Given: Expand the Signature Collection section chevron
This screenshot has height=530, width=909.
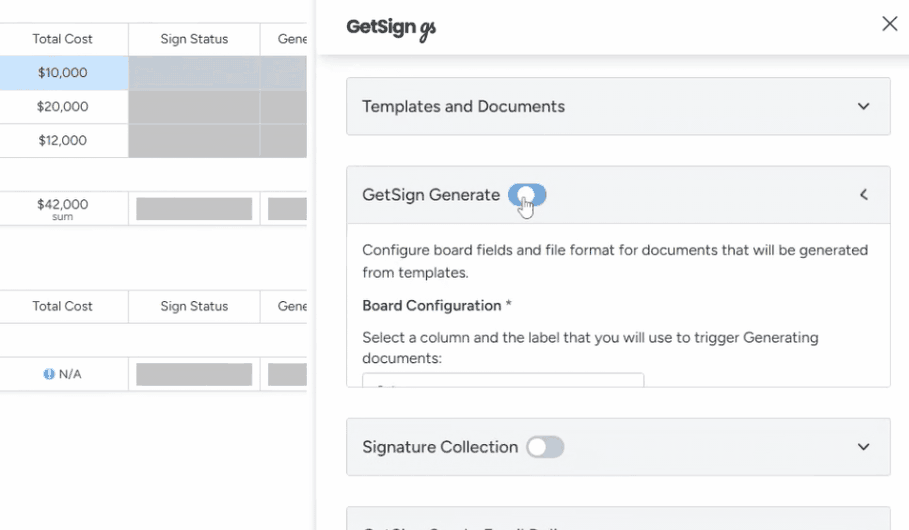Looking at the screenshot, I should [x=863, y=447].
